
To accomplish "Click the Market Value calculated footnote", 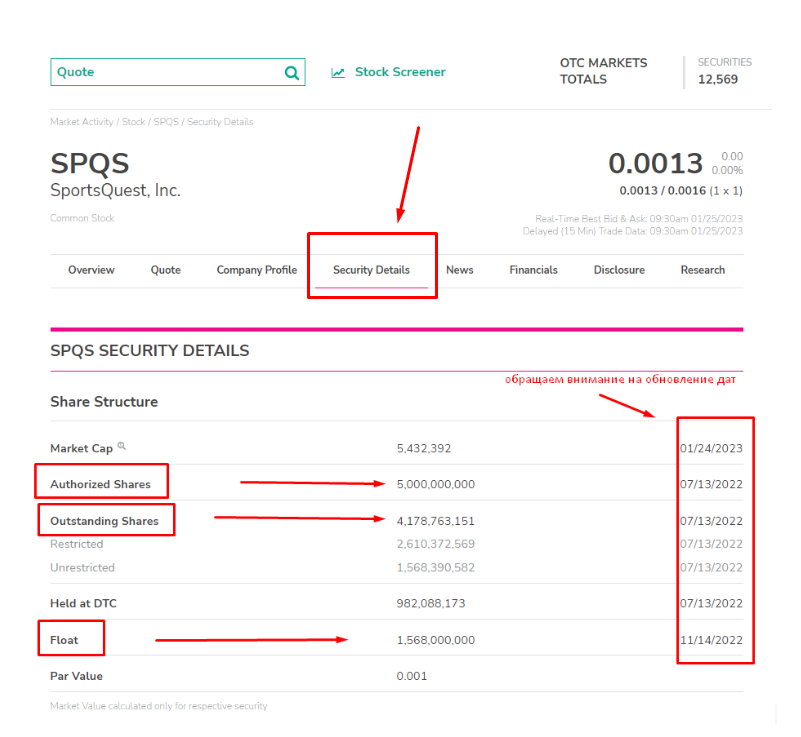I will click(x=158, y=706).
